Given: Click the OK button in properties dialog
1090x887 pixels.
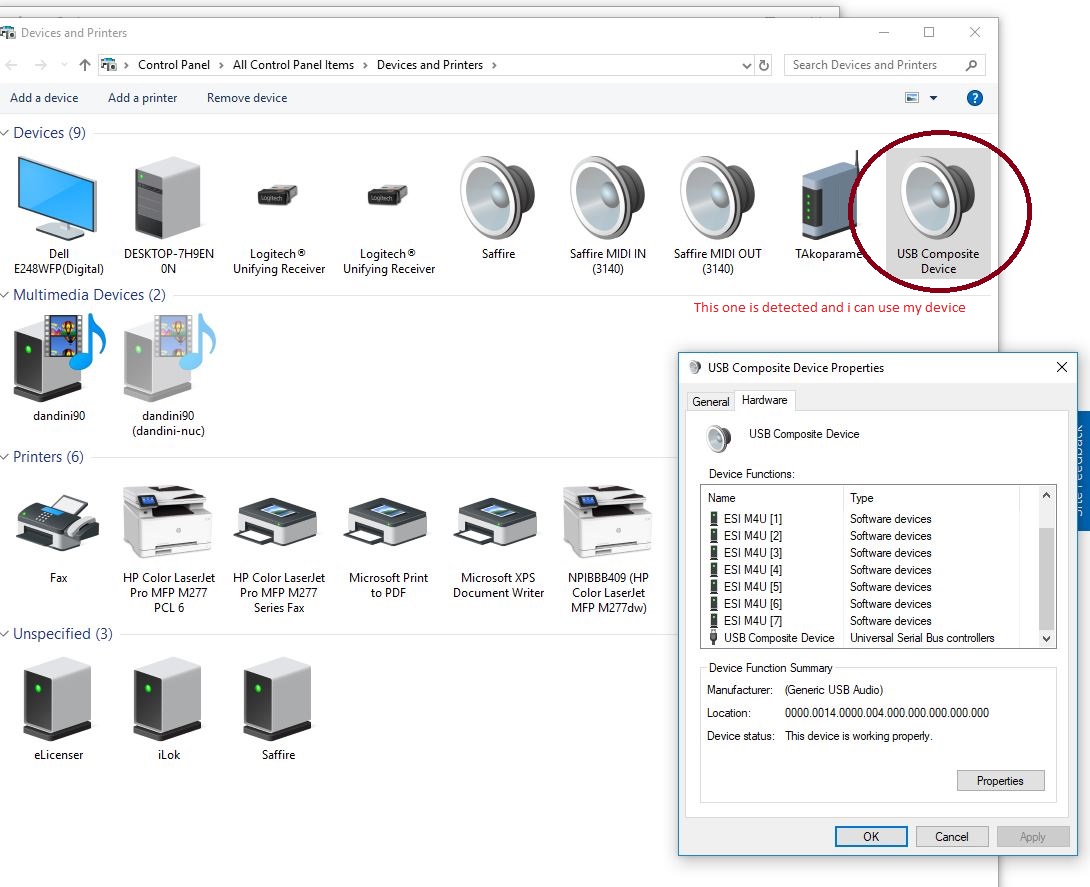Looking at the screenshot, I should point(871,837).
